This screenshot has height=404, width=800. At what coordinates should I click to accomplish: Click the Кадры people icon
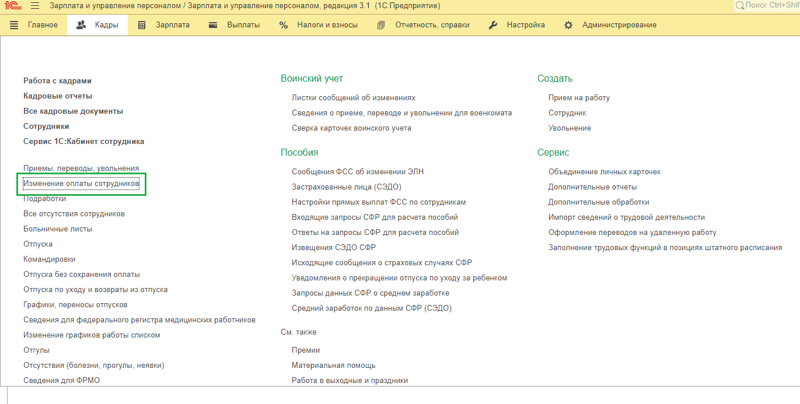click(81, 25)
